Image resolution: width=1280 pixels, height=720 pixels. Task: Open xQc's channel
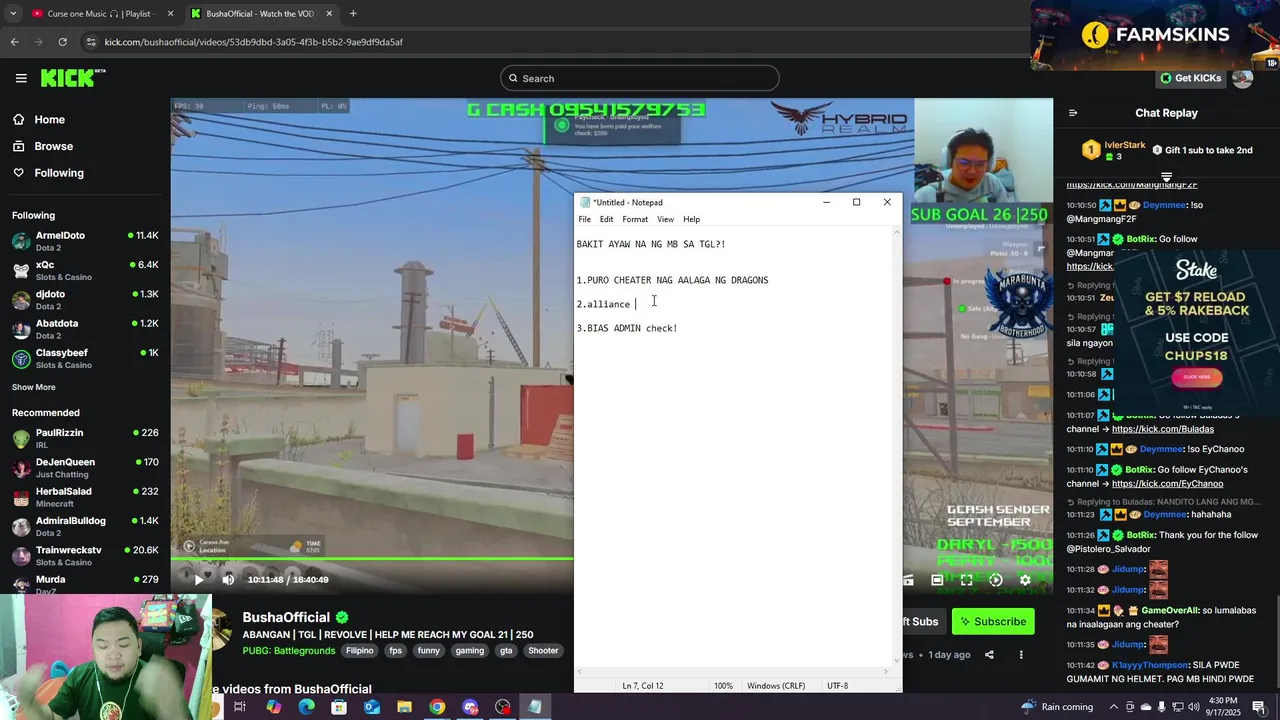(85, 270)
